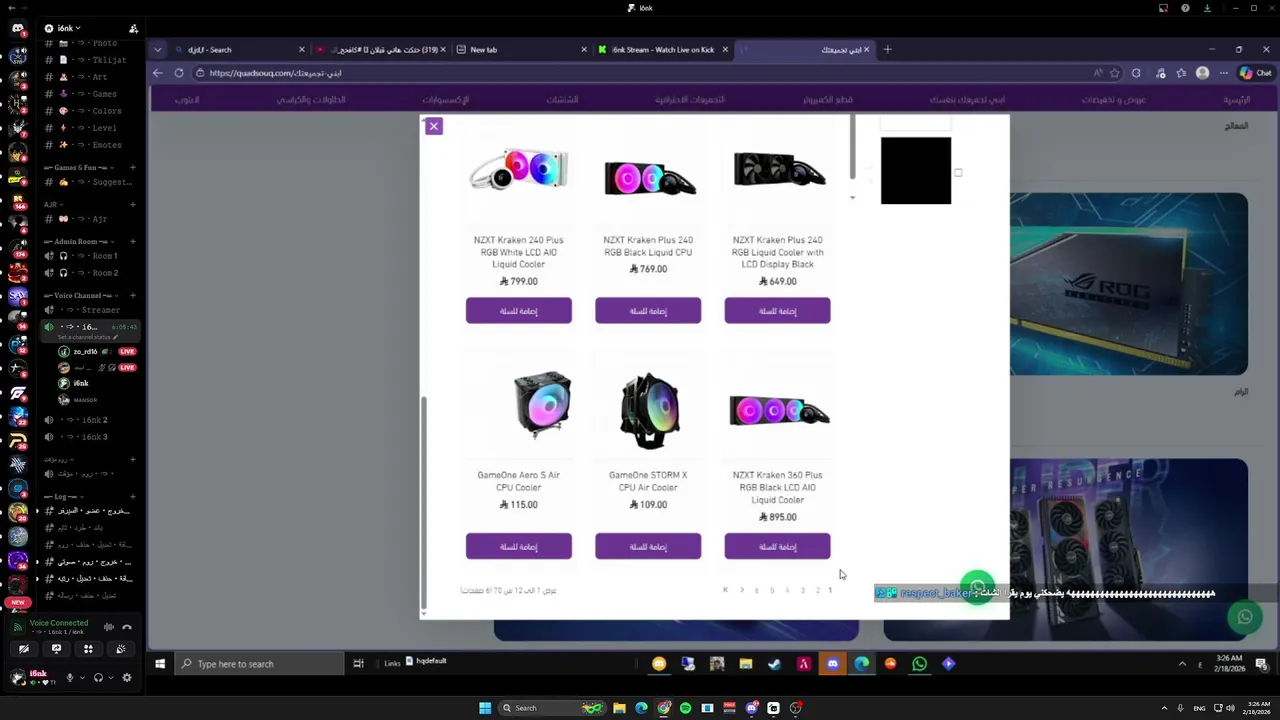
Task: Collapse the Games & Fun category
Action: pyautogui.click(x=80, y=167)
